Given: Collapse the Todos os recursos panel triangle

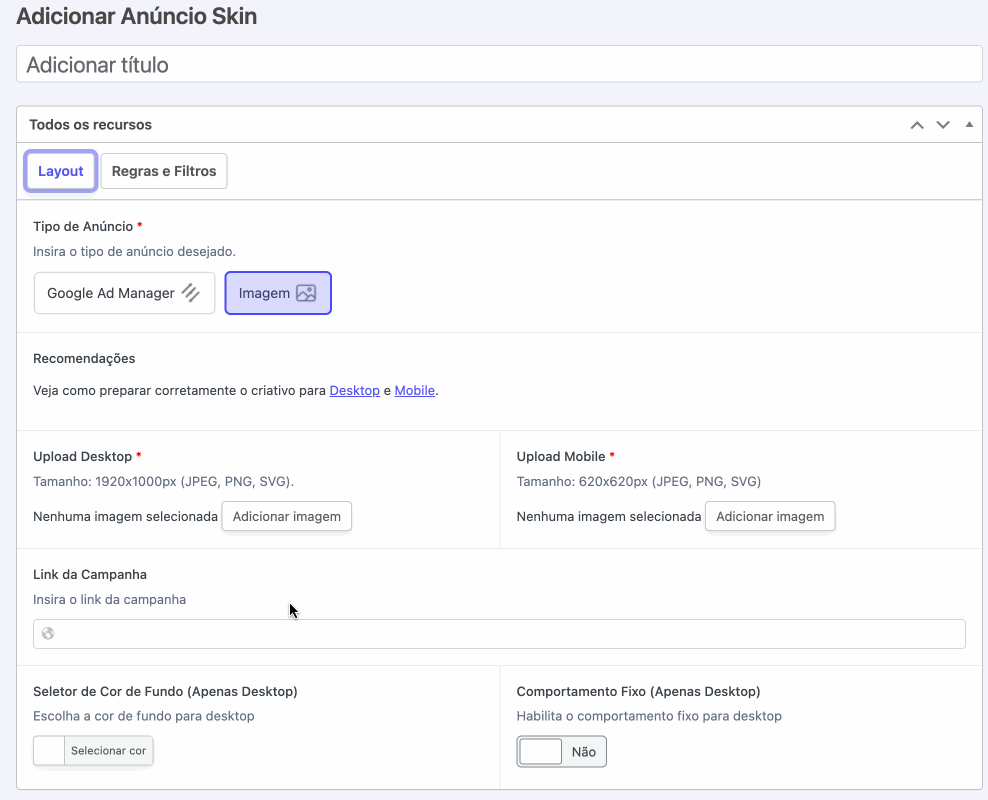Looking at the screenshot, I should 969,125.
